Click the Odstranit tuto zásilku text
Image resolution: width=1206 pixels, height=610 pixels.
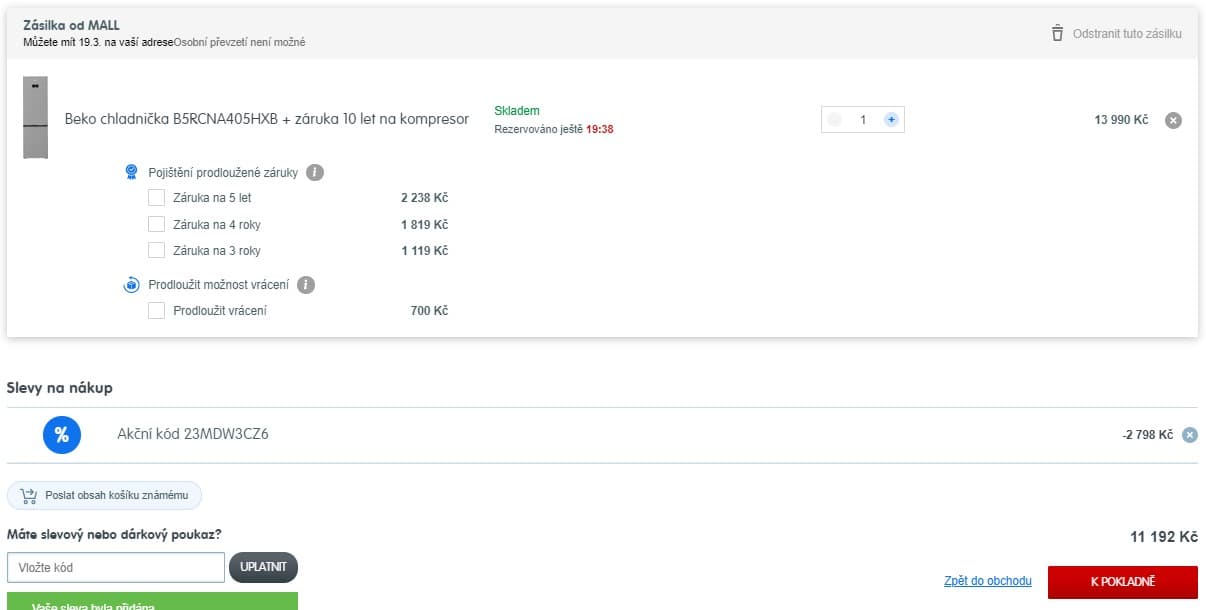click(x=1127, y=34)
